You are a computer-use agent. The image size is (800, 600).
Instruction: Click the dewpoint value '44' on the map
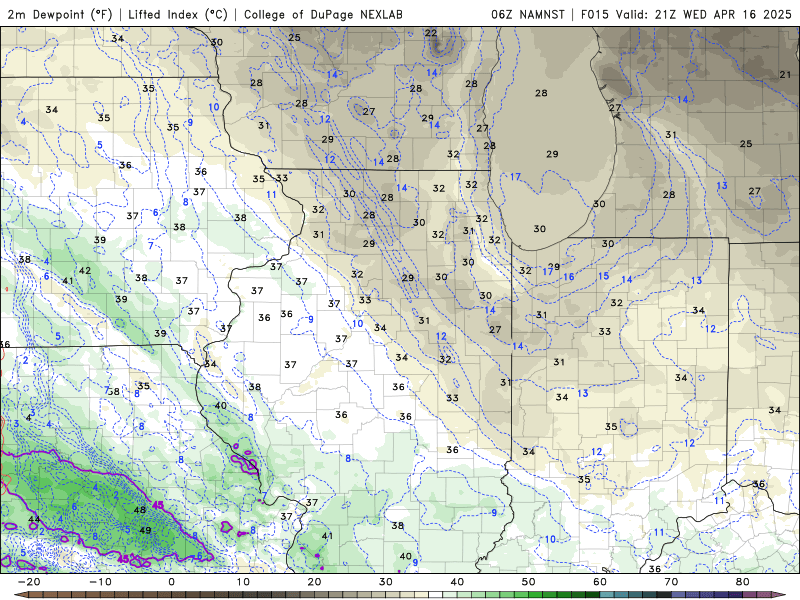(x=34, y=519)
